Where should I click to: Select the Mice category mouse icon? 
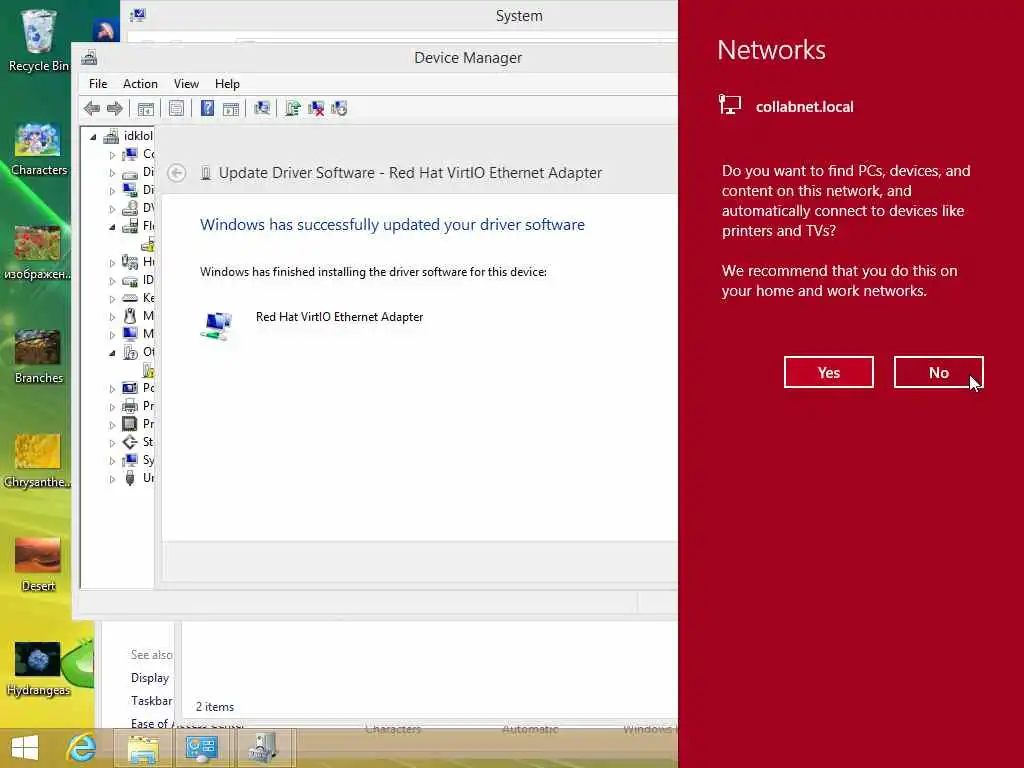coord(130,316)
